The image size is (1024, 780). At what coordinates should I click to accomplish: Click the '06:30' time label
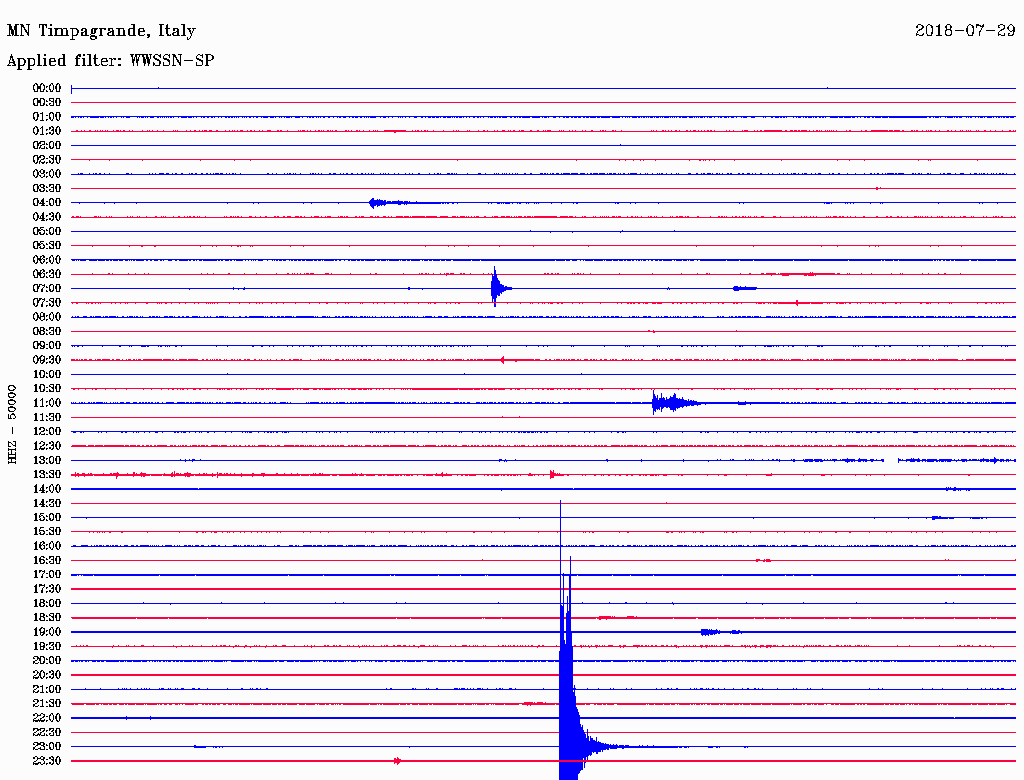pos(47,274)
